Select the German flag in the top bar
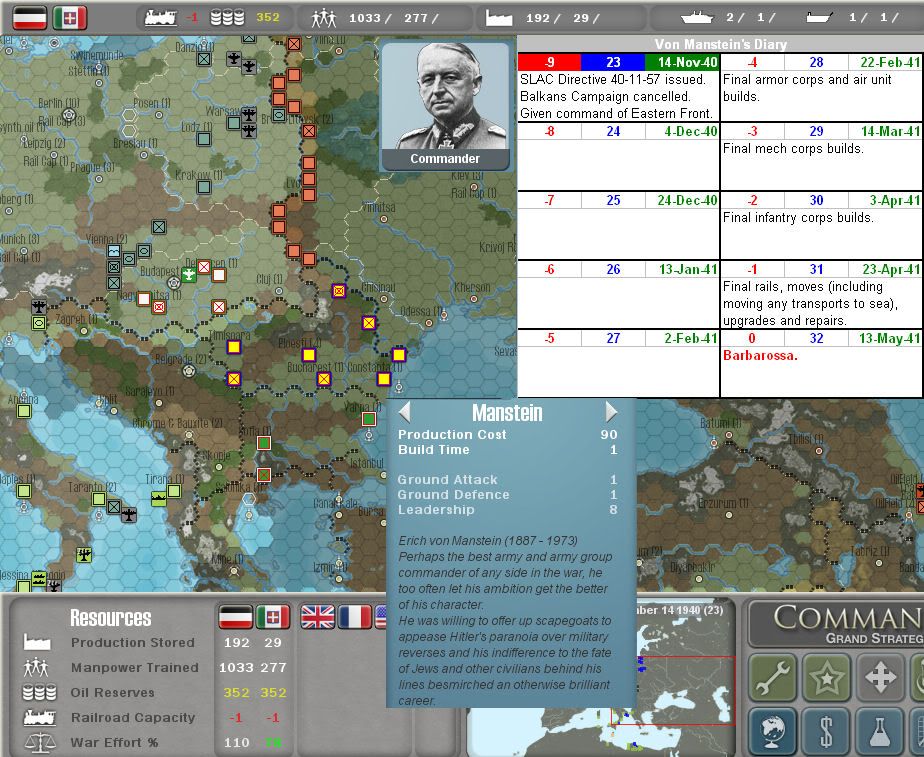 (x=29, y=18)
